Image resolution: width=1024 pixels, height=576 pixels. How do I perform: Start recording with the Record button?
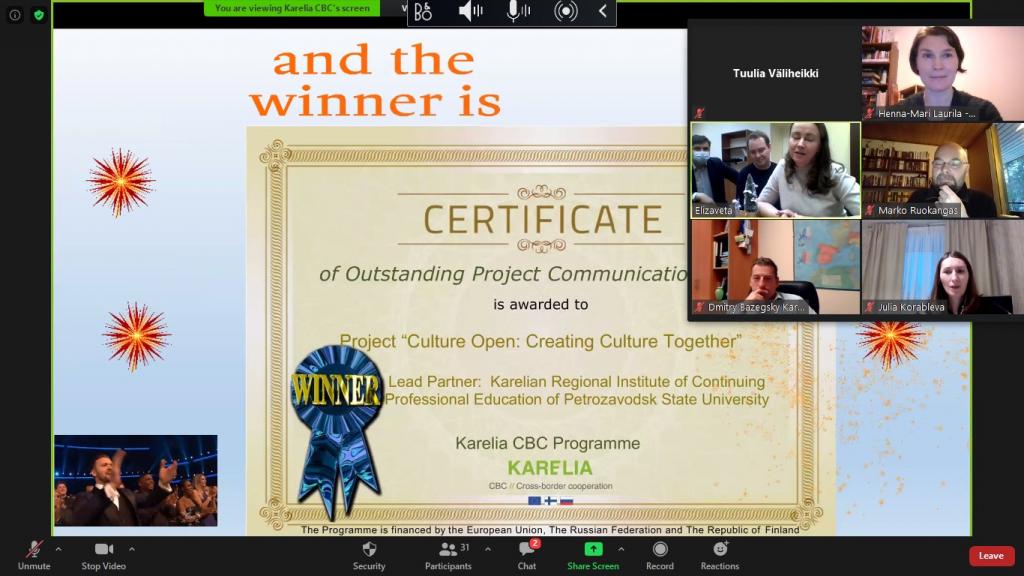pyautogui.click(x=660, y=556)
